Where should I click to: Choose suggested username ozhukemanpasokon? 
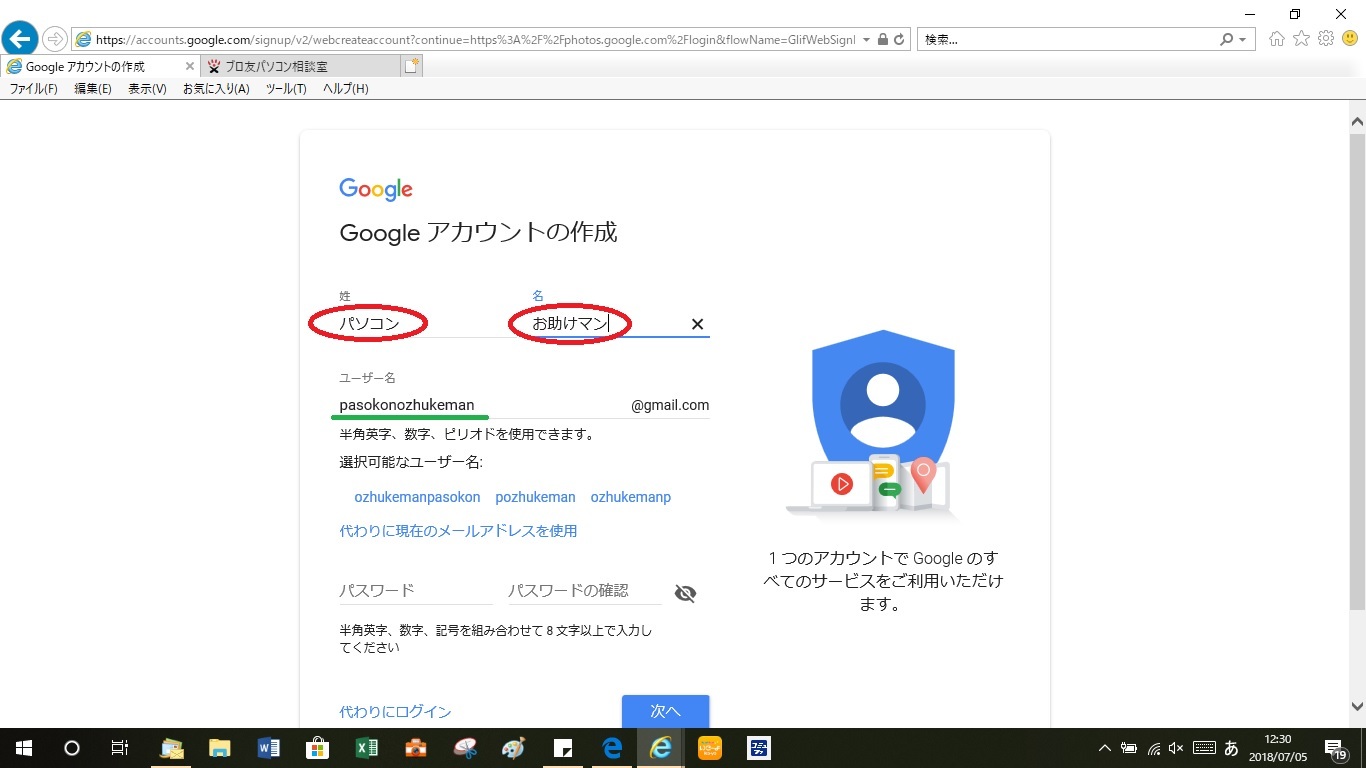(417, 497)
